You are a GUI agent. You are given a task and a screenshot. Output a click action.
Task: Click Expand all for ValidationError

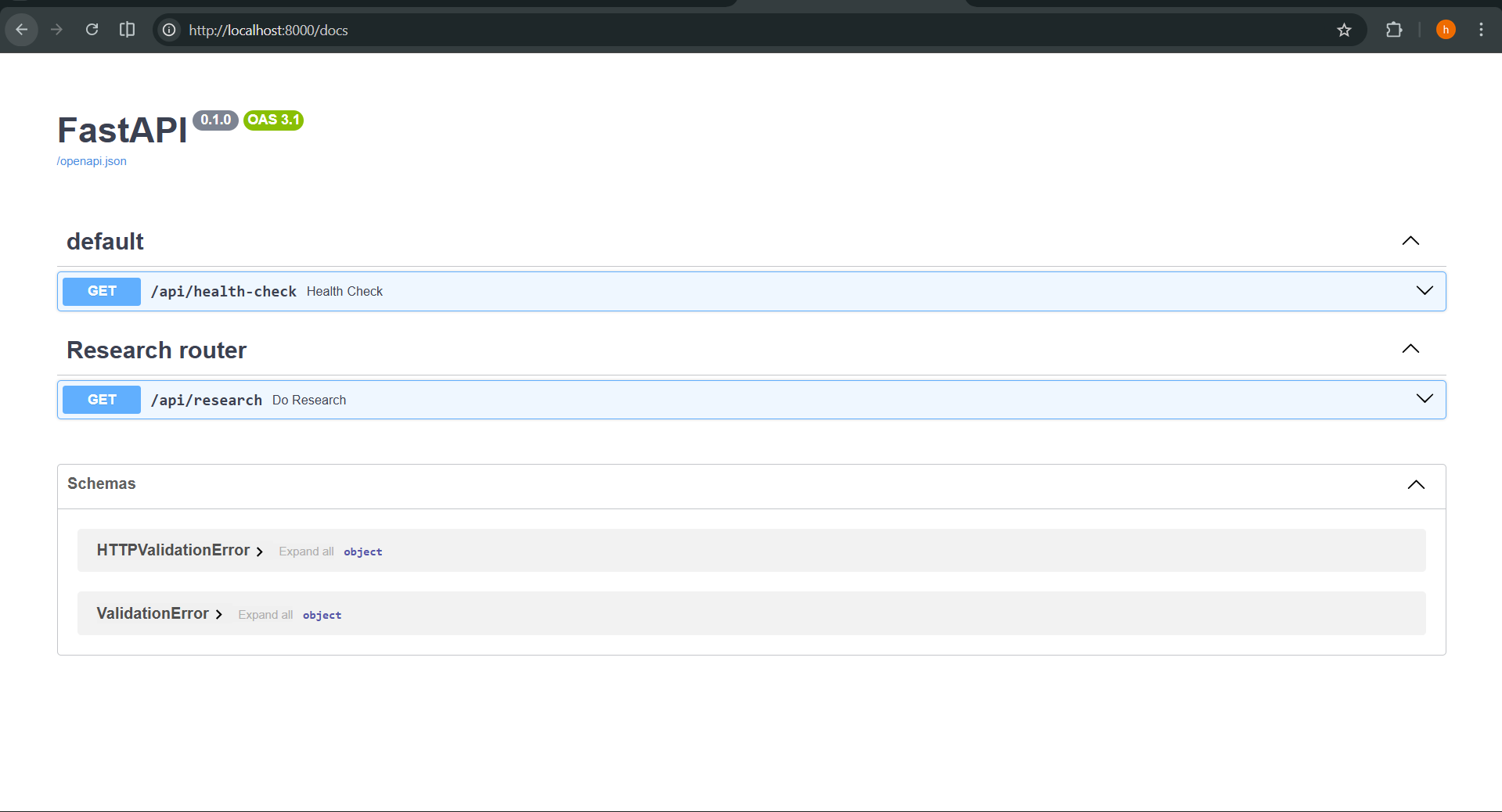tap(265, 615)
